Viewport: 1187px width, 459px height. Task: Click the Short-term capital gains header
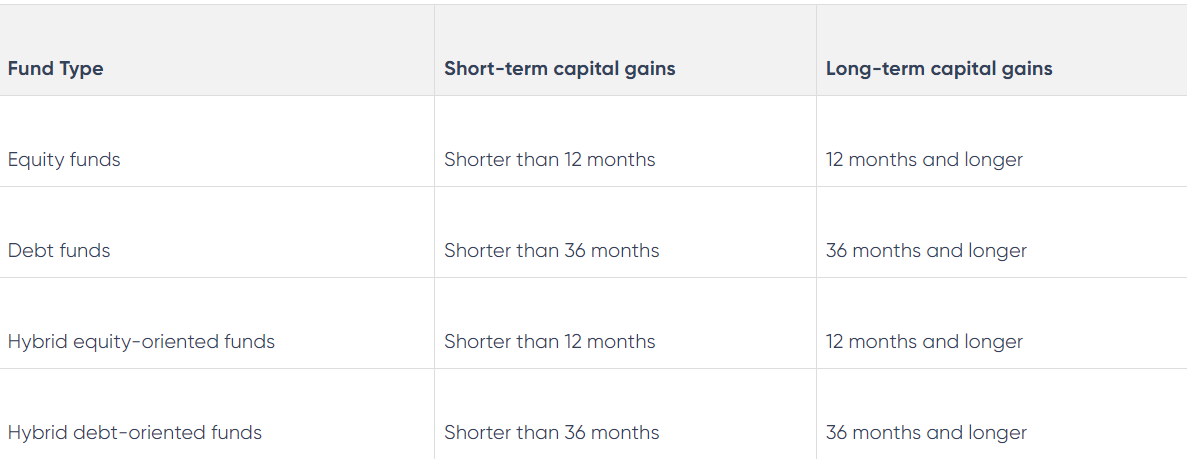[x=559, y=69]
